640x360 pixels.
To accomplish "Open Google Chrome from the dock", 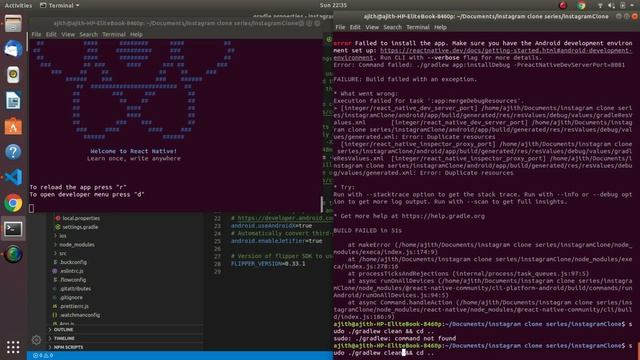I will click(13, 203).
